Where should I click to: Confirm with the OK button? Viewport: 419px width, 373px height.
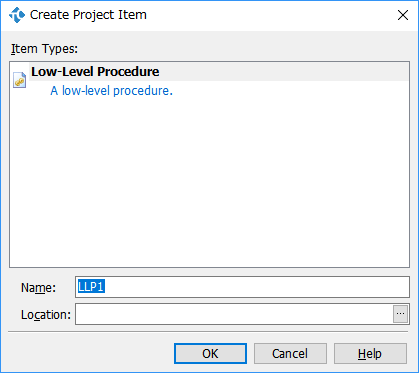pyautogui.click(x=210, y=353)
